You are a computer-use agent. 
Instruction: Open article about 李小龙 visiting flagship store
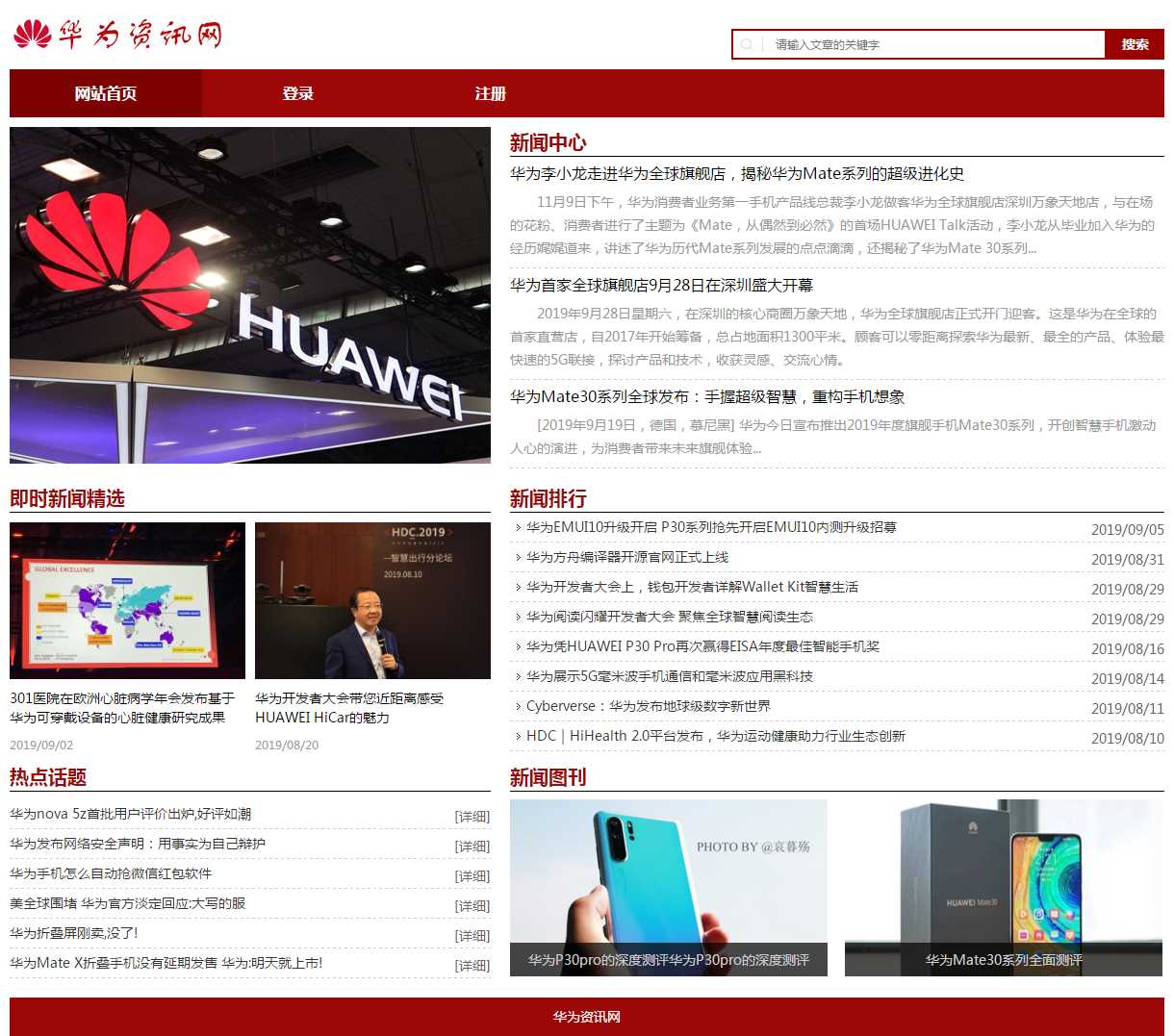point(737,174)
